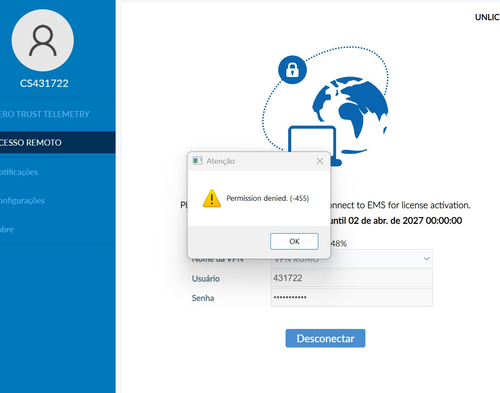Image resolution: width=500 pixels, height=393 pixels.
Task: Click the Atenção dialog title icon
Action: point(197,161)
